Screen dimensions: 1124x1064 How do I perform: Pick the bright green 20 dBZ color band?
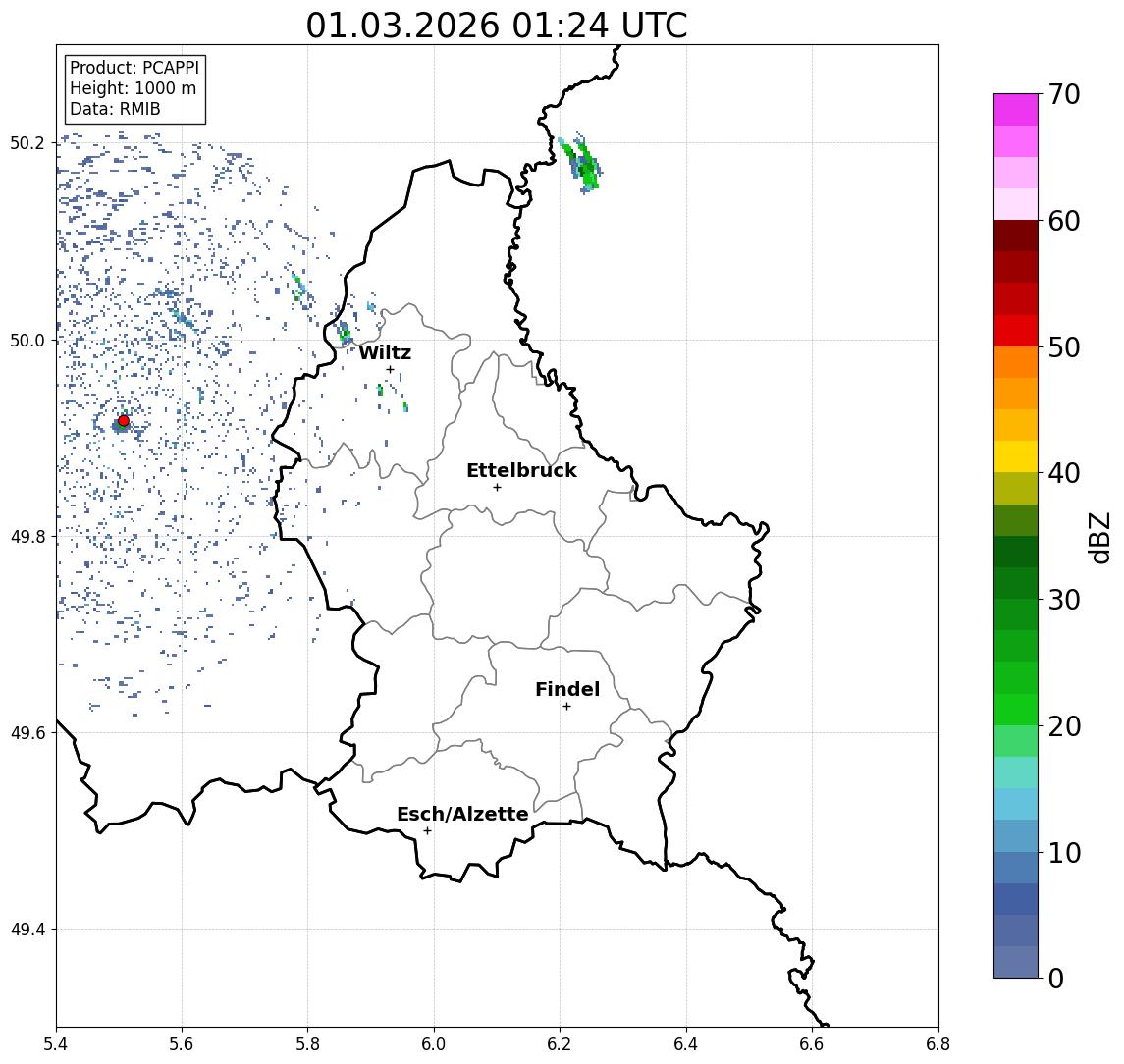(x=1016, y=710)
